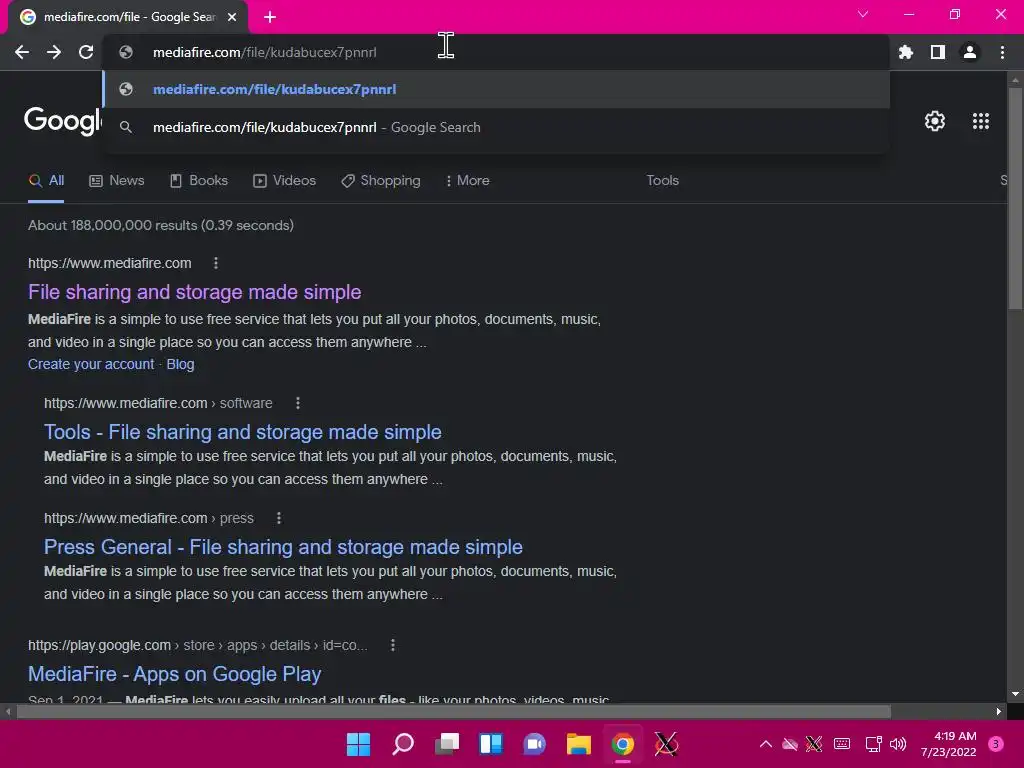Open MediaFire - Apps on Google Play result
The width and height of the screenshot is (1024, 768).
(x=174, y=673)
